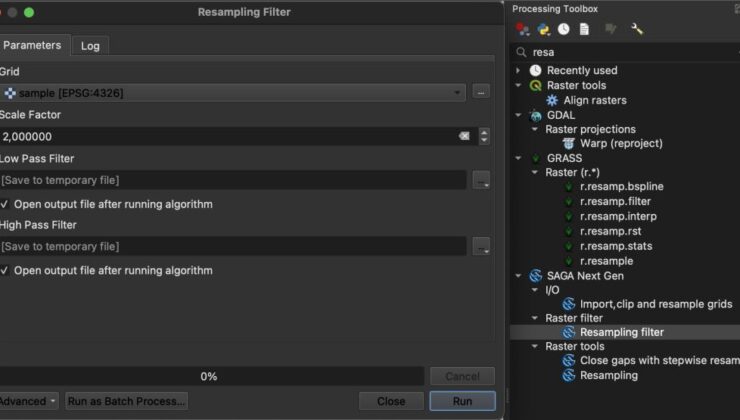
Task: Click the SAGA Next Gen provider icon
Action: pos(535,276)
